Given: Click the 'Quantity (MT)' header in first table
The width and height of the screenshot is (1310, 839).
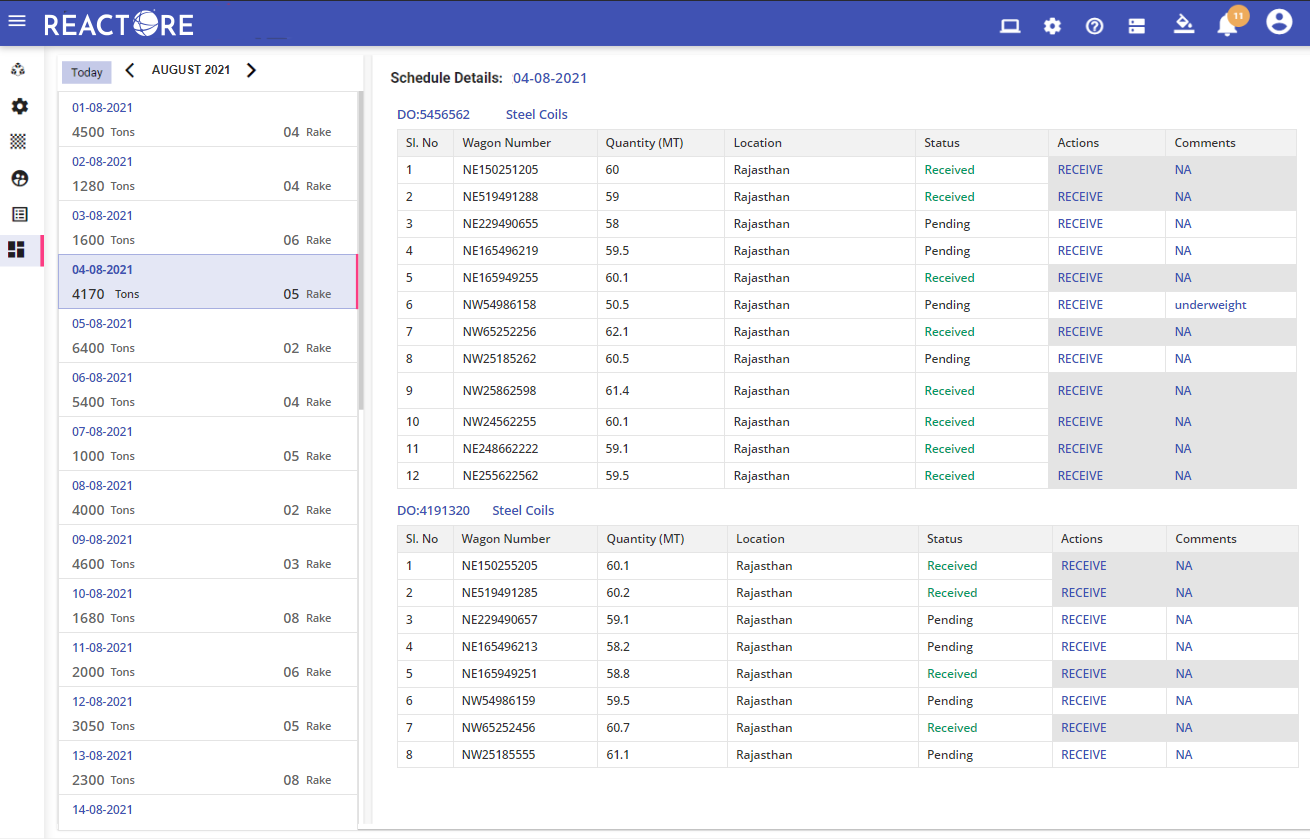Looking at the screenshot, I should pyautogui.click(x=644, y=143).
